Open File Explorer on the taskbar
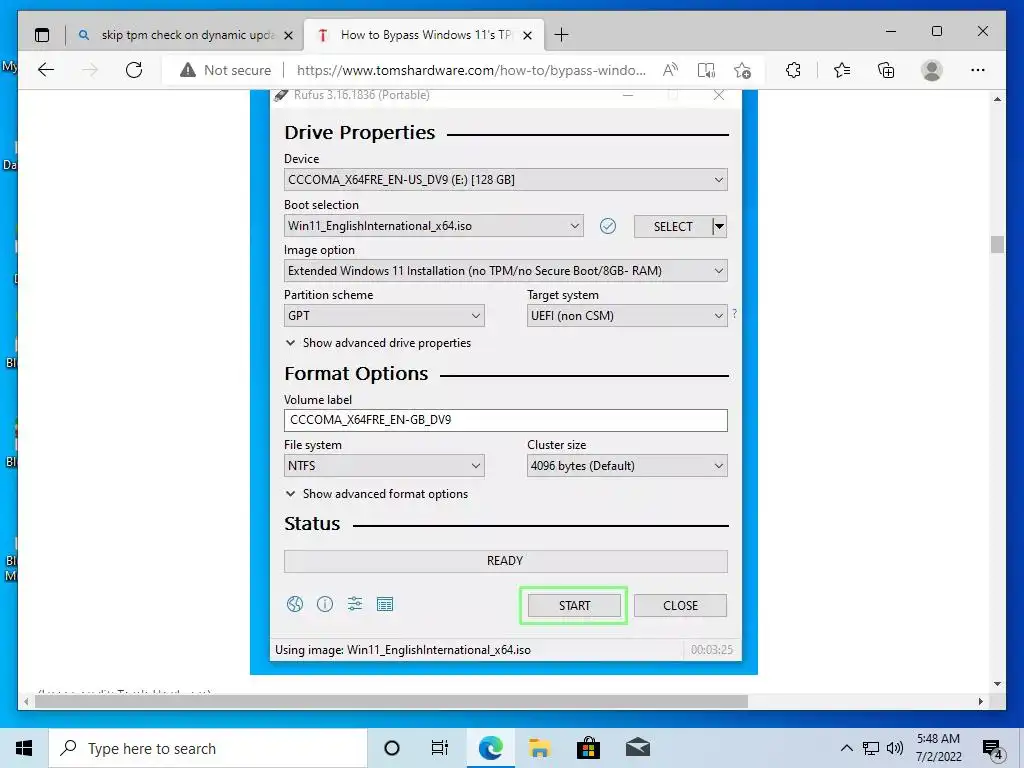1024x768 pixels. (x=539, y=748)
